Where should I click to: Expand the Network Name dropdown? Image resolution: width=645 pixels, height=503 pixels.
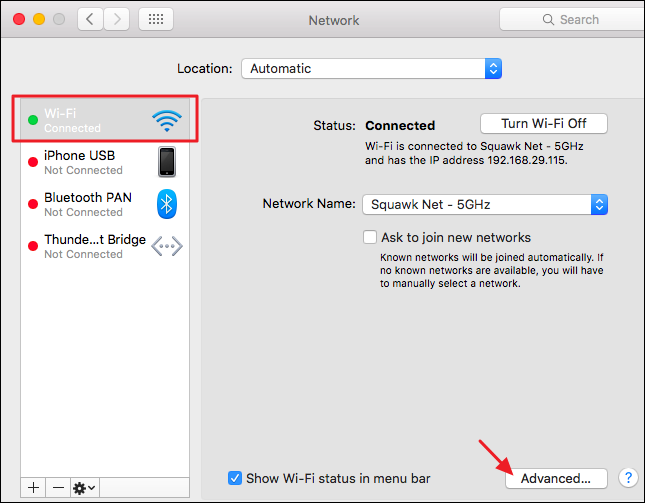[x=485, y=204]
